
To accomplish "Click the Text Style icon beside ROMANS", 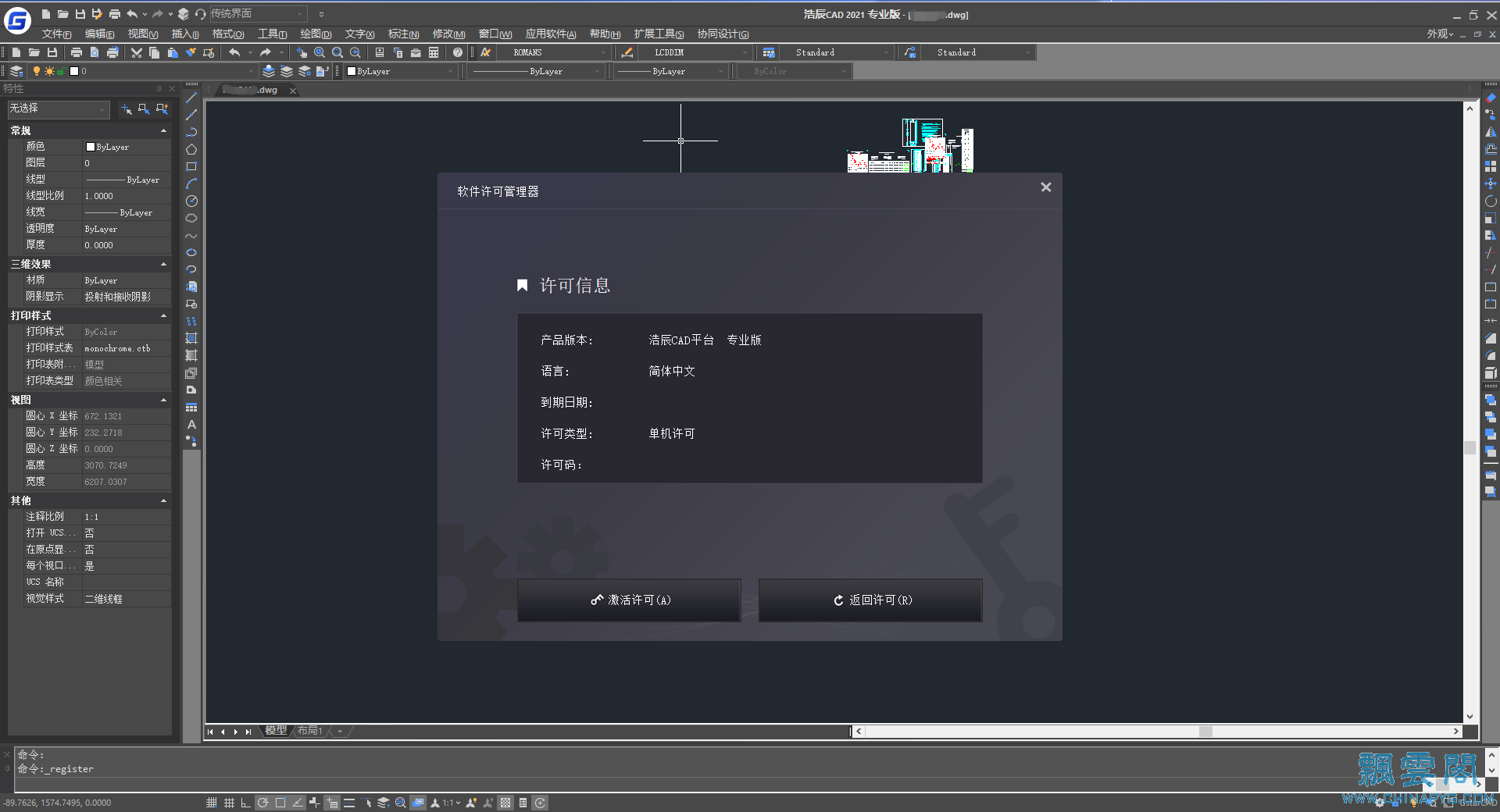I will [x=485, y=52].
